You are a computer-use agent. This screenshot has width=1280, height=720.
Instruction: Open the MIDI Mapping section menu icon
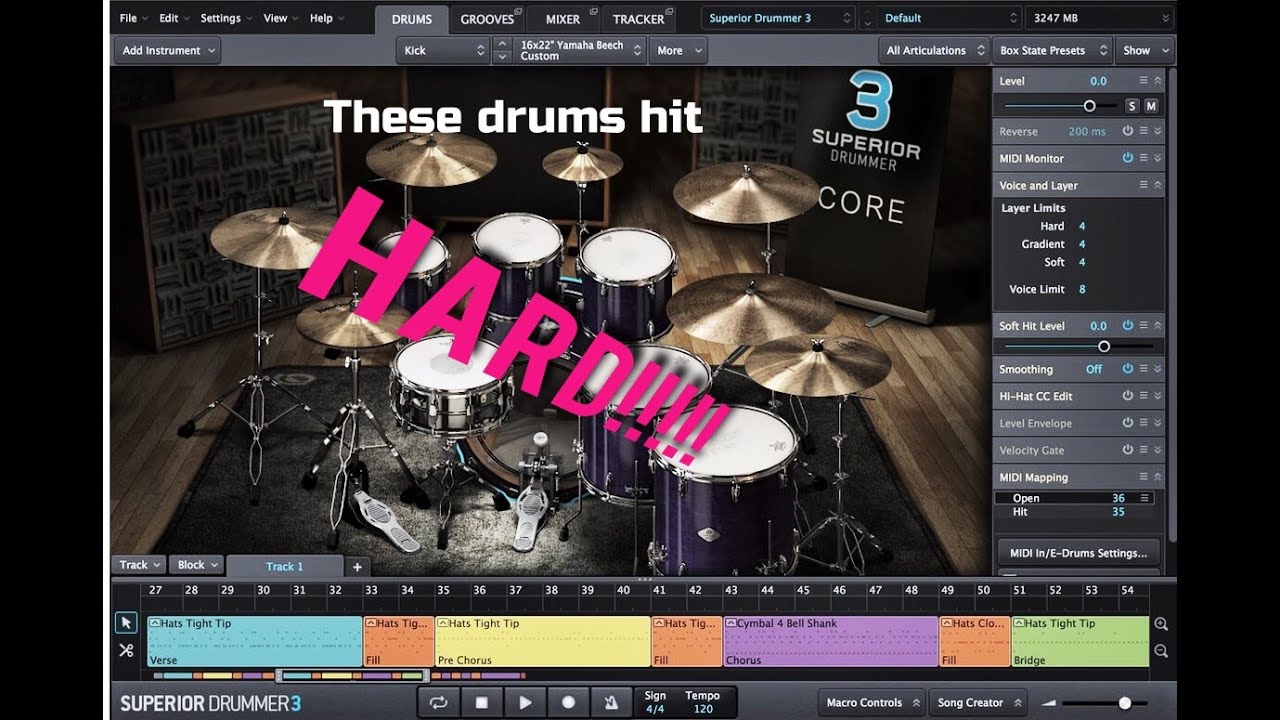1144,477
